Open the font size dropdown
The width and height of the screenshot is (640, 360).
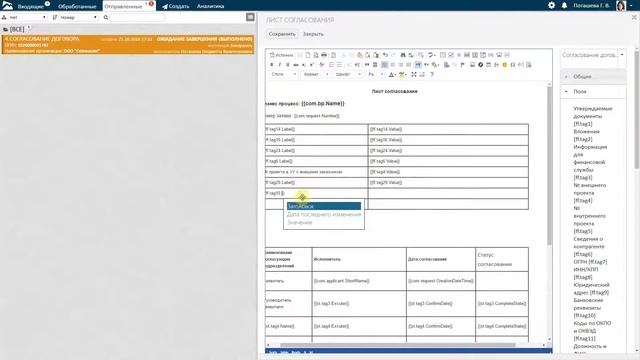376,74
